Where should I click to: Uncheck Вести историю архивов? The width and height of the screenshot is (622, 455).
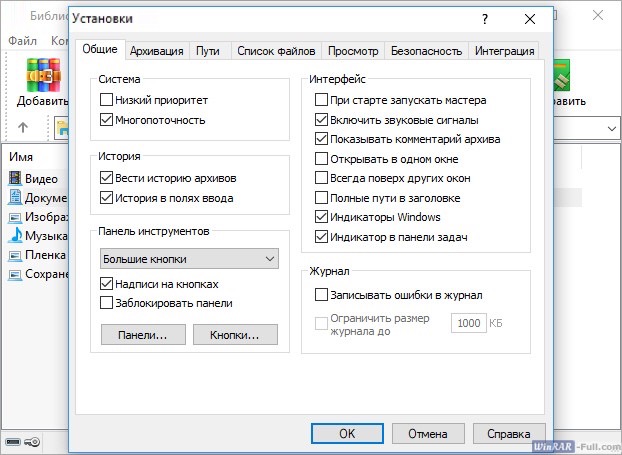coord(106,178)
